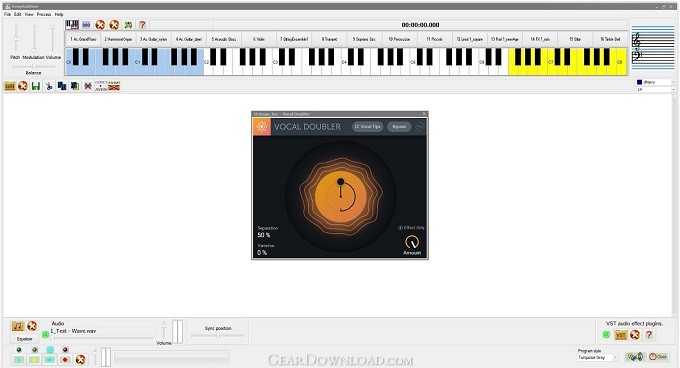Image resolution: width=680 pixels, height=368 pixels.
Task: Enable Effect Only in Vocal Doubler
Action: [412, 228]
